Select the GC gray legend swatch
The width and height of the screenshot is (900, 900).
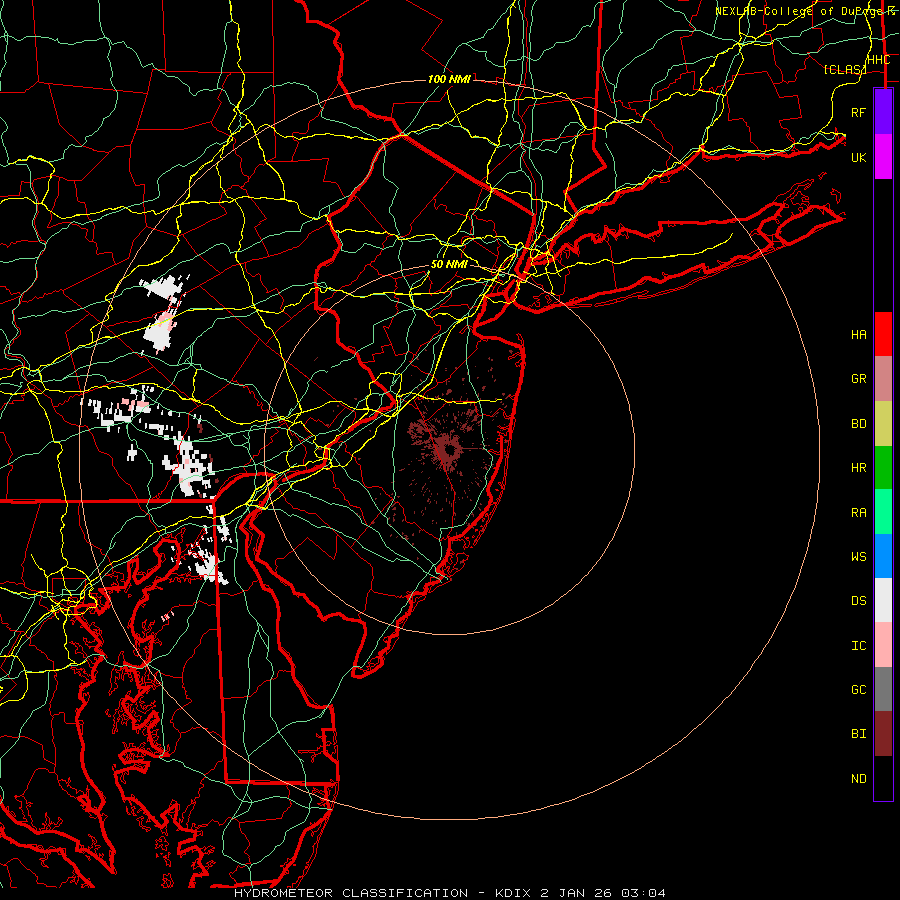[883, 689]
